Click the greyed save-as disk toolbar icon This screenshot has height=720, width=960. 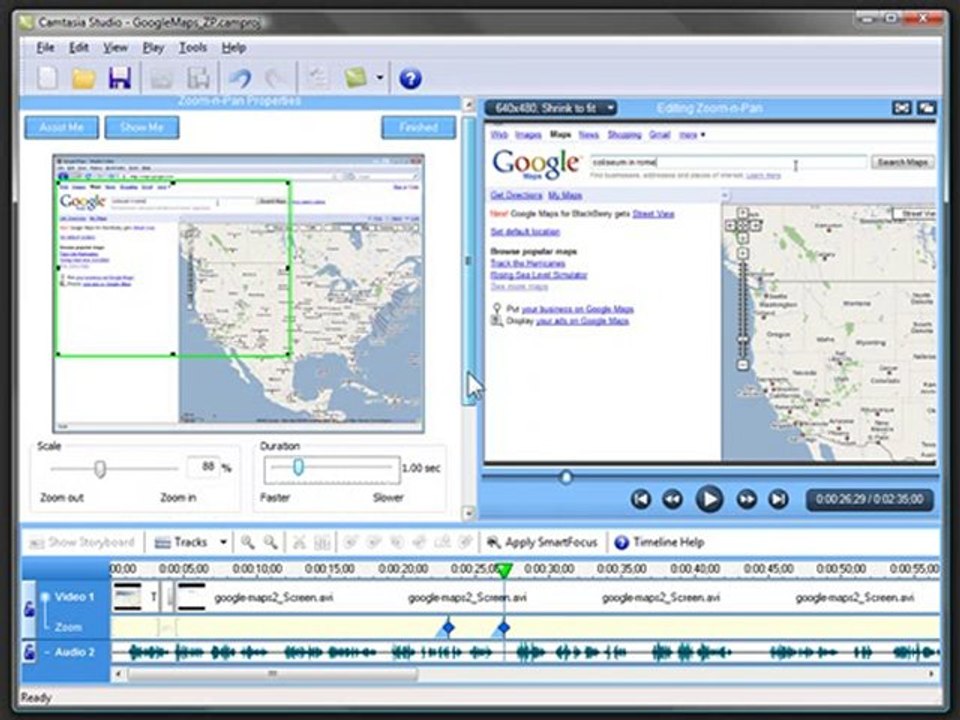point(198,78)
